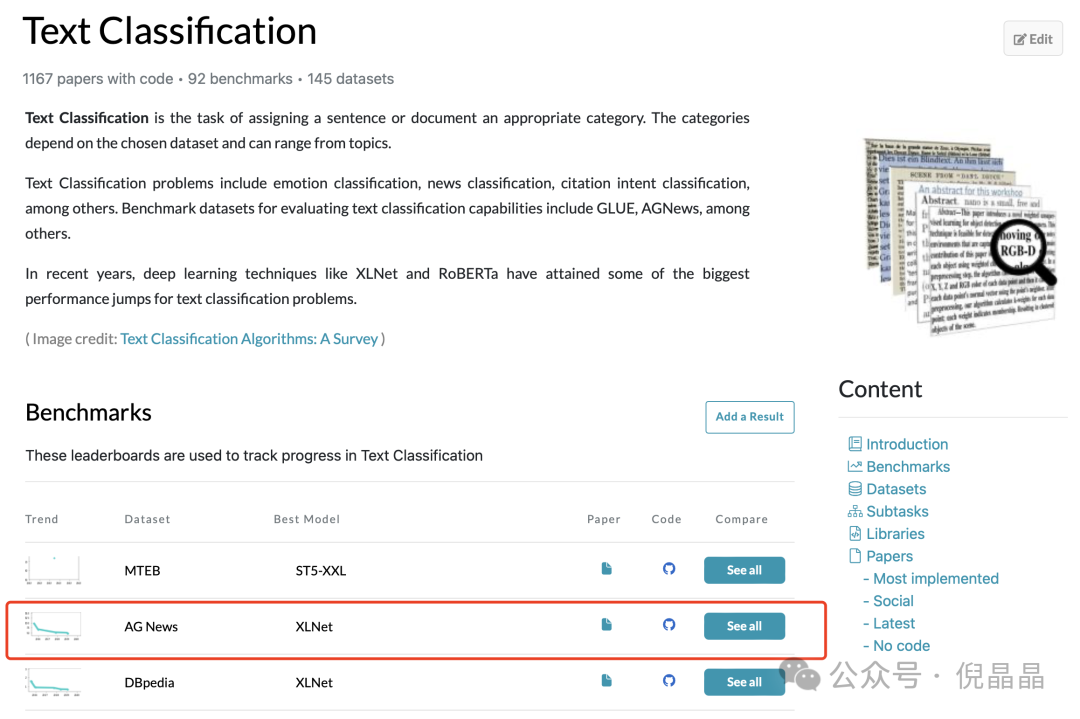Click the Datasets database icon in Content
This screenshot has width=1080, height=719.
855,488
